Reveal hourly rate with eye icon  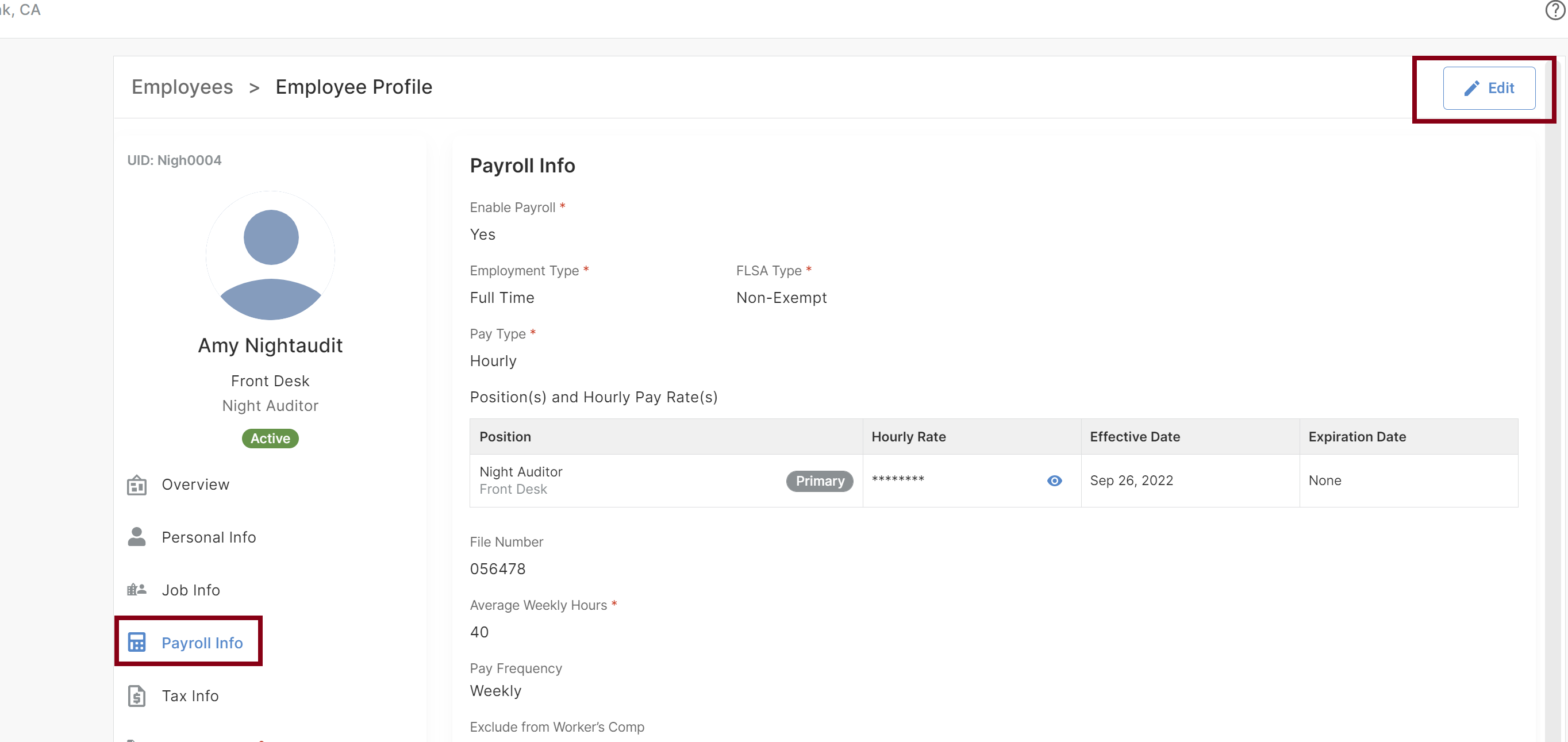tap(1054, 481)
